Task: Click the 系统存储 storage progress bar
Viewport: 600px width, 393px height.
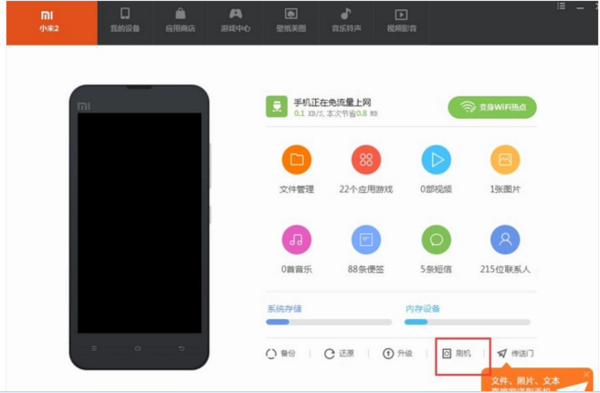Action: (329, 322)
